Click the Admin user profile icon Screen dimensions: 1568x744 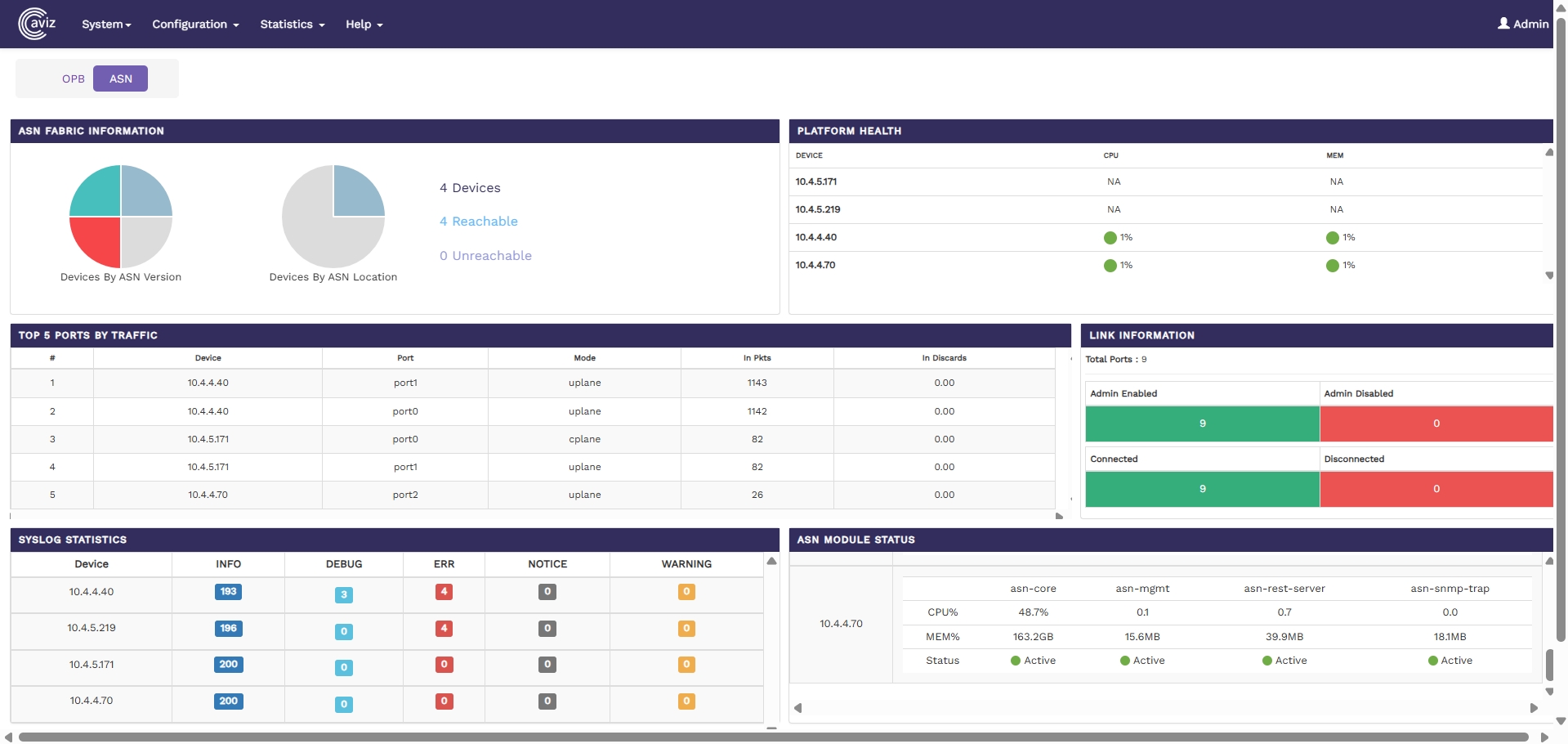(x=1503, y=24)
